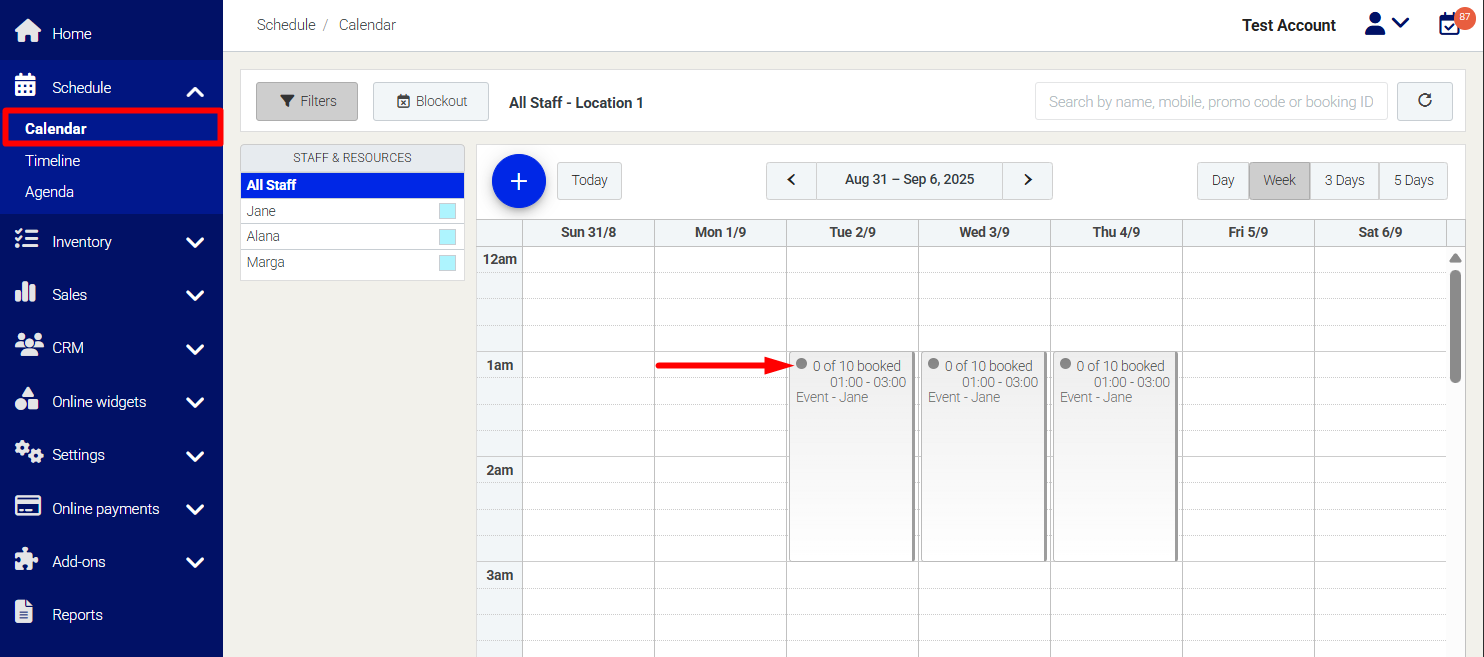Expand the Inventory menu chevron

pyautogui.click(x=195, y=242)
